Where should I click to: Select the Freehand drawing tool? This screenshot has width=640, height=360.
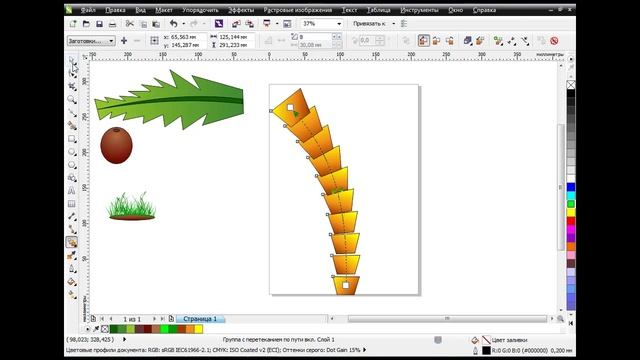[72, 113]
